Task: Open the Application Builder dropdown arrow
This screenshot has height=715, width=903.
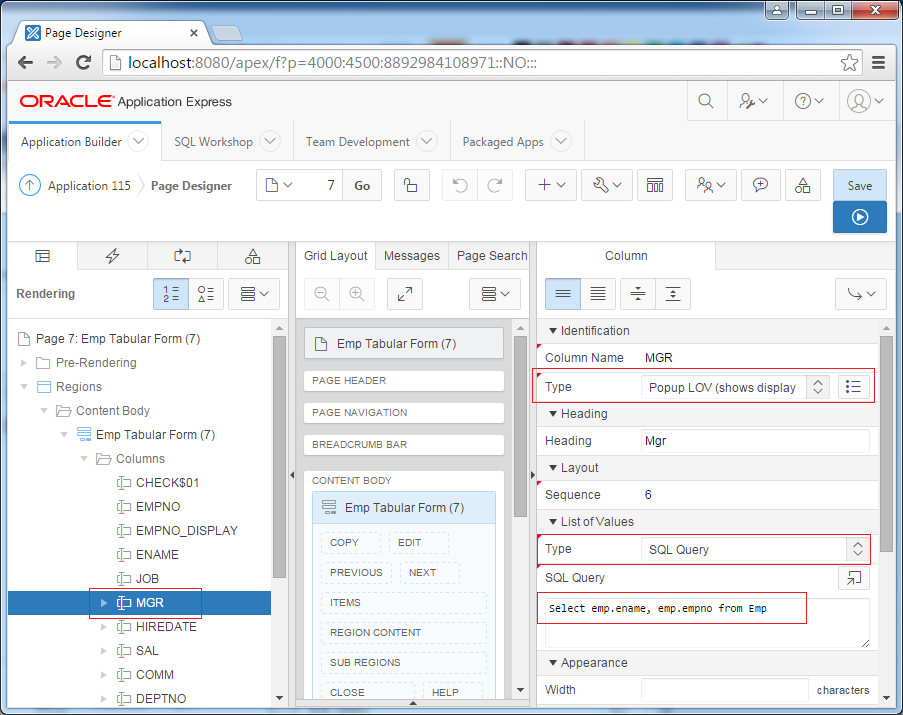Action: (138, 141)
